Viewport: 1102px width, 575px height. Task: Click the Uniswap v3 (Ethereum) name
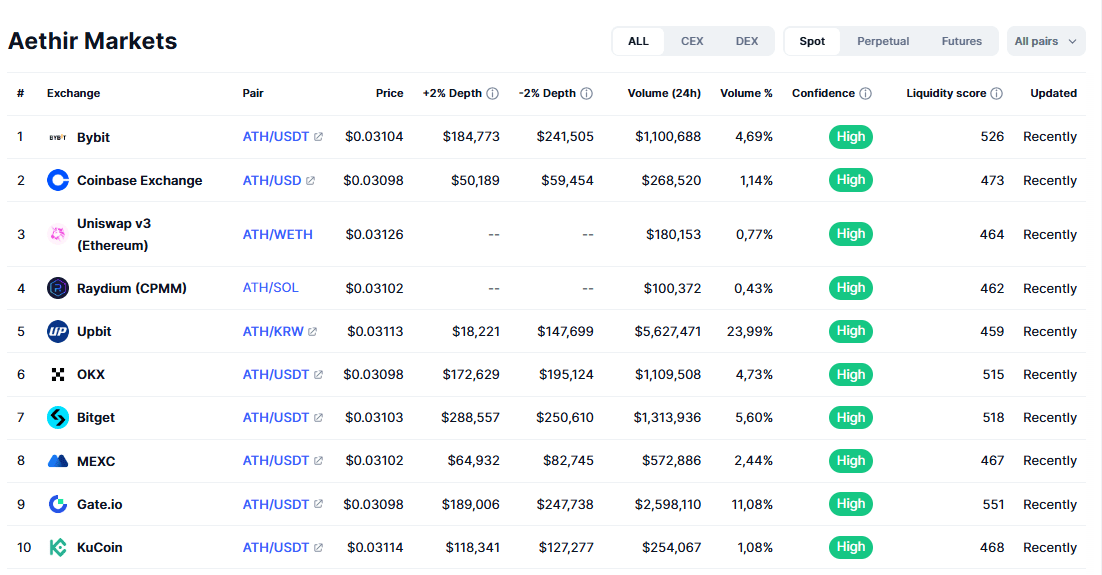pyautogui.click(x=114, y=234)
